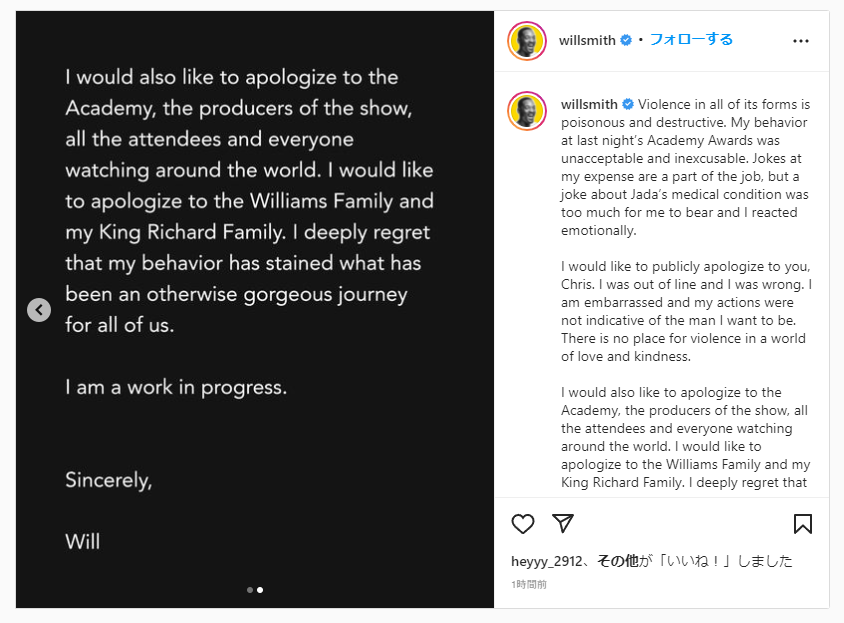Jump to the first carousel dot
This screenshot has height=623, width=844.
click(250, 590)
